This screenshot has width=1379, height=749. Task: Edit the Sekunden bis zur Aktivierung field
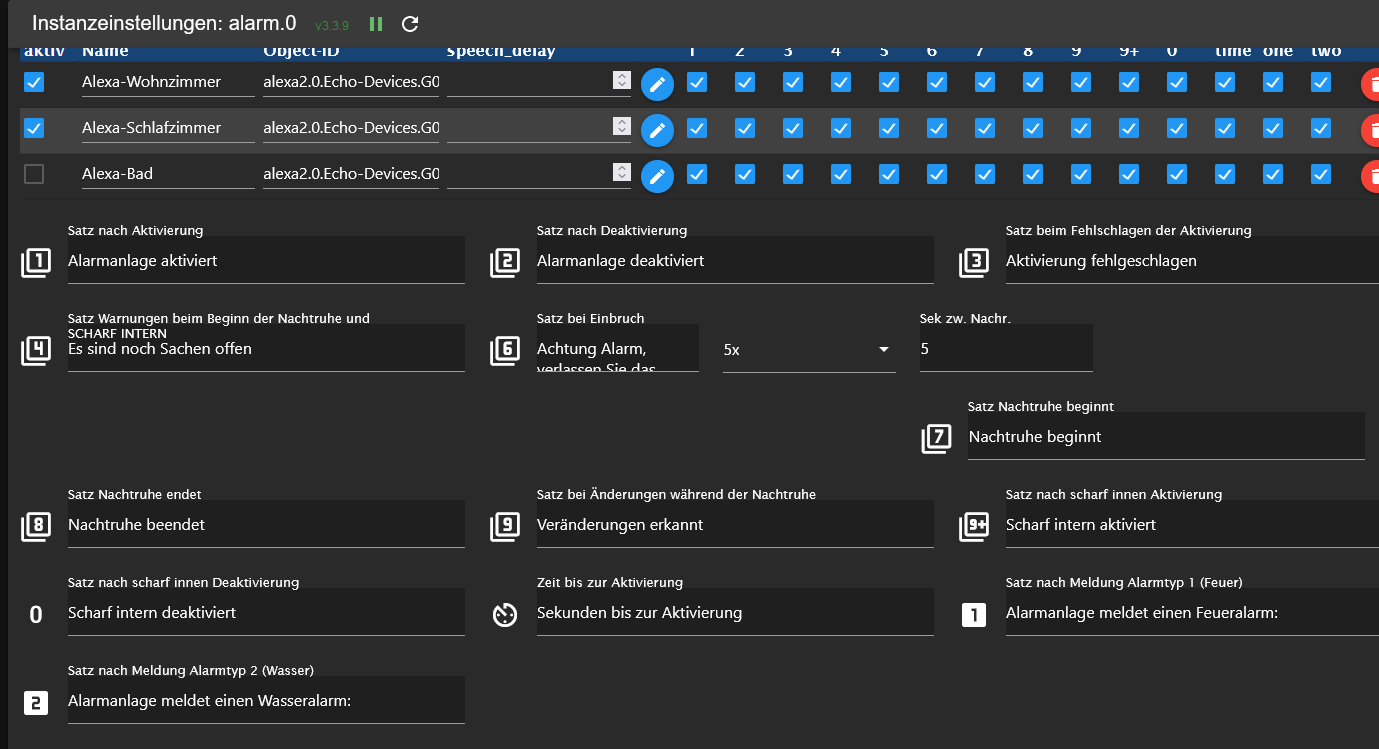pos(735,612)
